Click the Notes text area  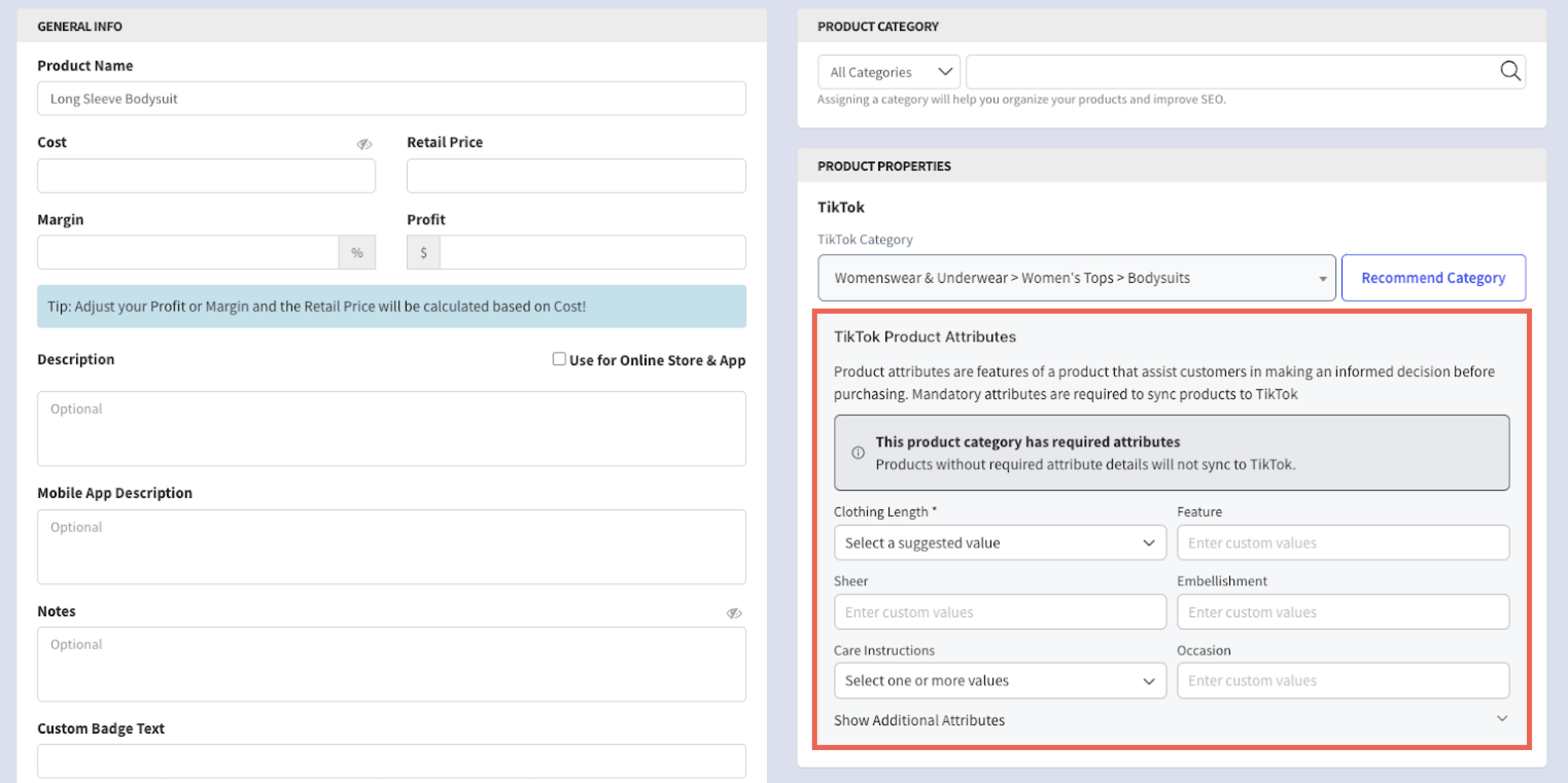(391, 664)
